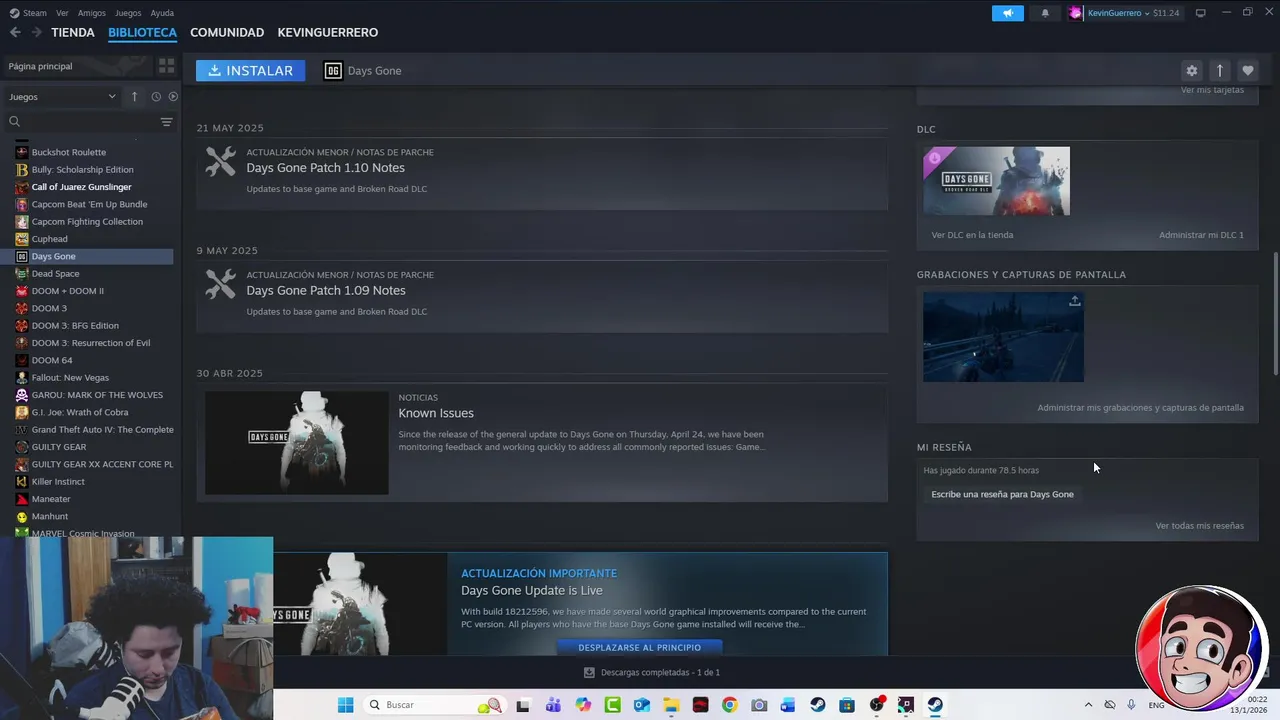Open the Amigos menu

click(x=91, y=13)
